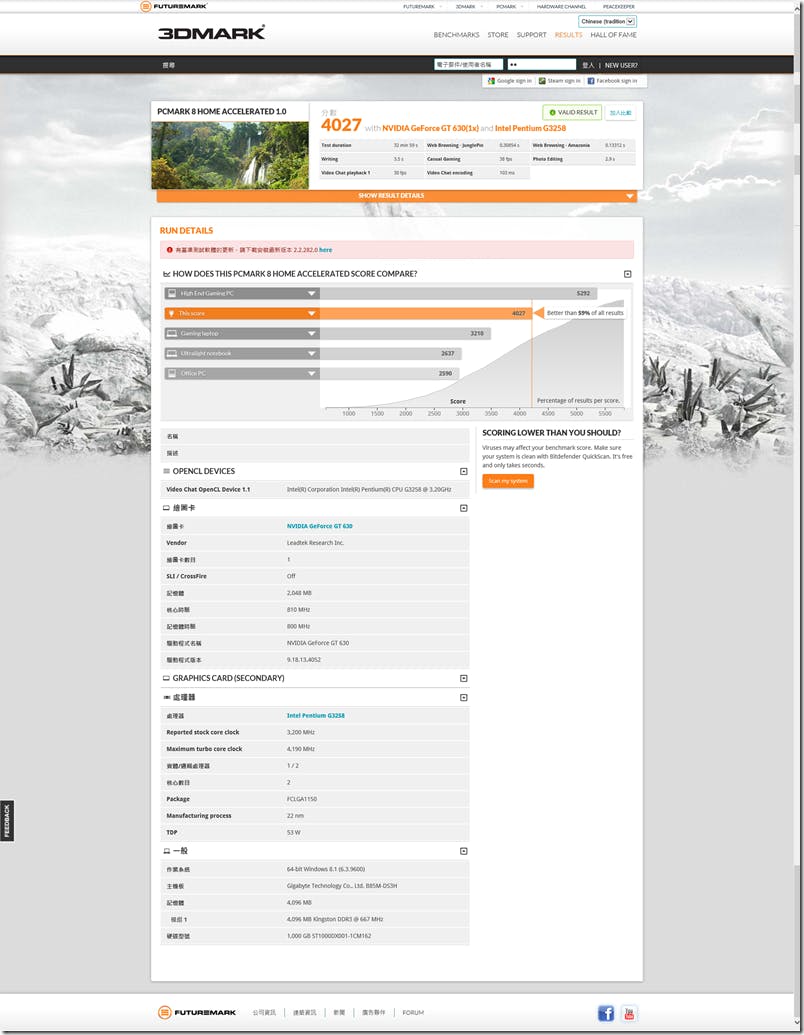Expand the High End Gaming PC comparison row
Image resolution: width=804 pixels, height=1035 pixels.
click(x=312, y=293)
